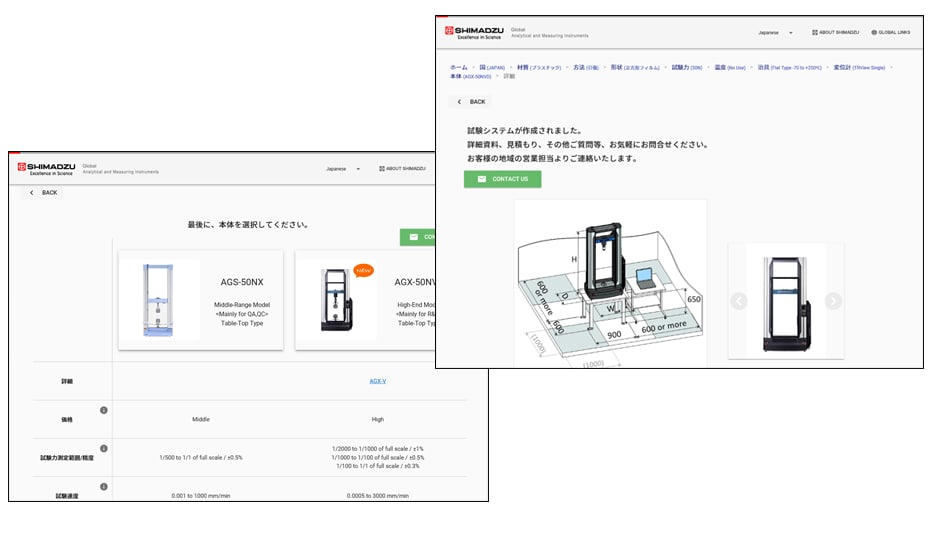This screenshot has height=549, width=929.
Task: Open ABOUT SHIMADZU menu in left window
Action: [x=402, y=169]
